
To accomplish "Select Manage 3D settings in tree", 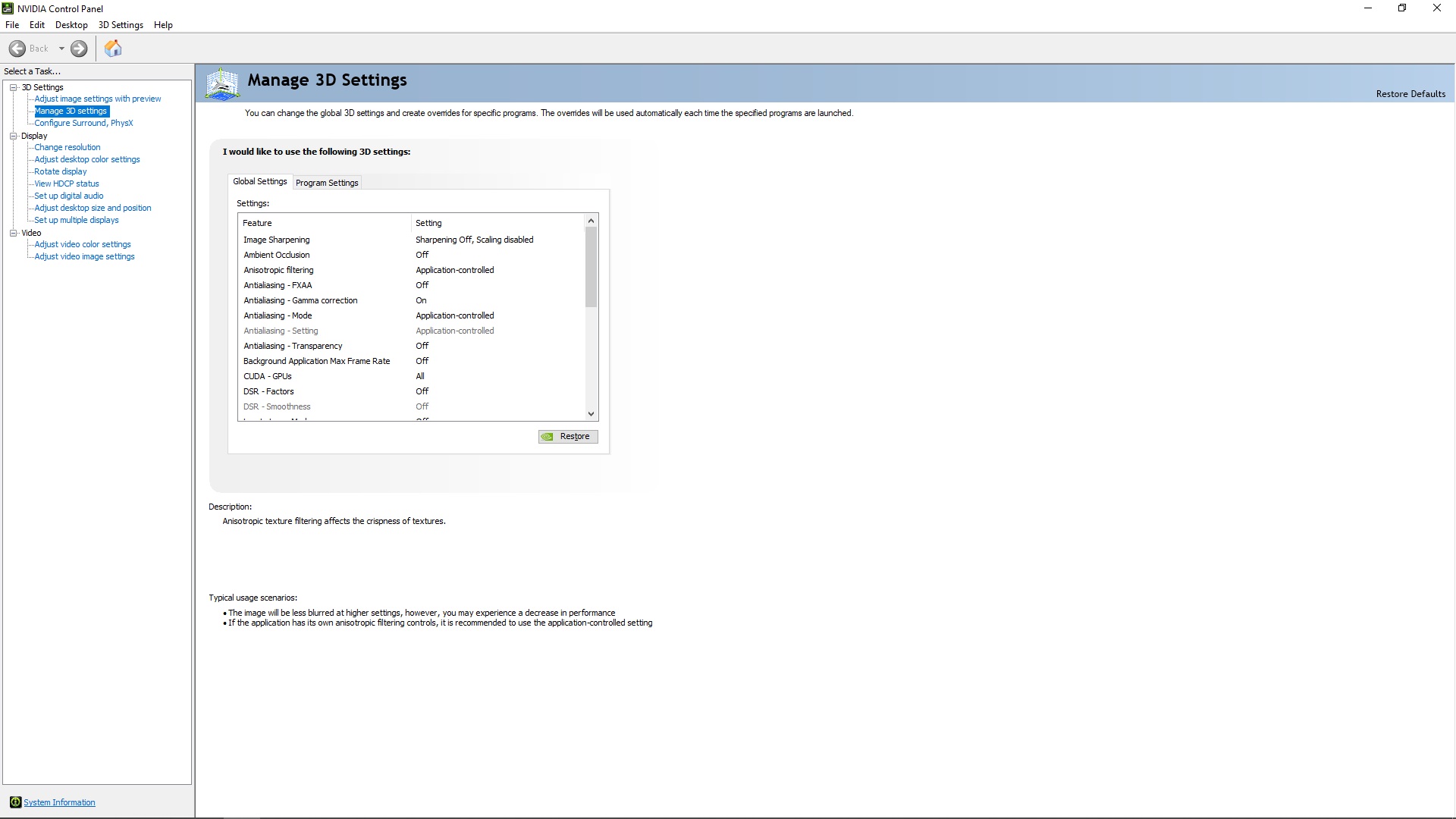I will tap(71, 111).
